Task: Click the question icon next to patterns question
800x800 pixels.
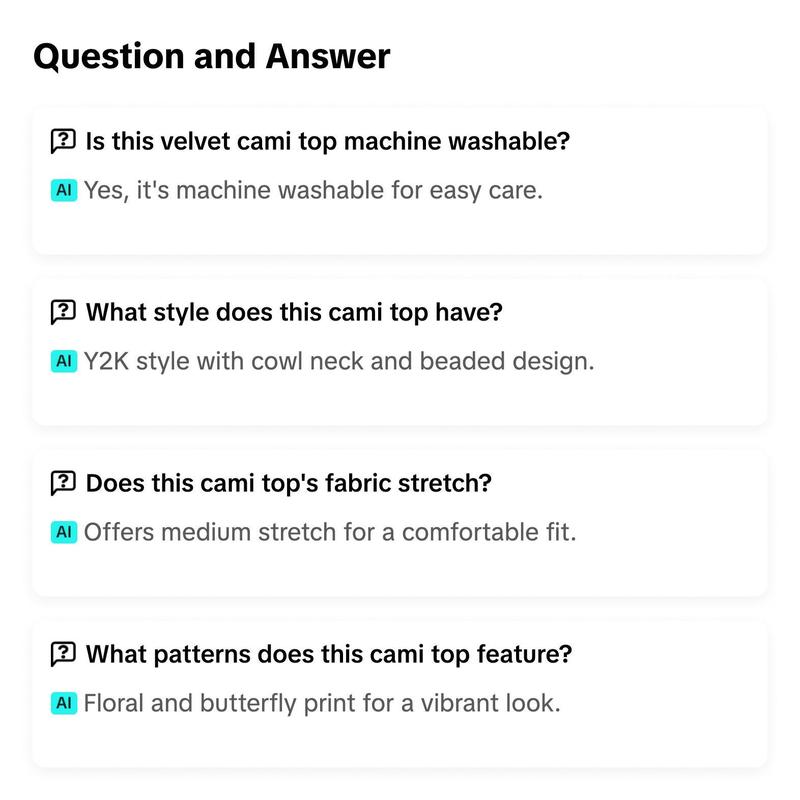Action: pyautogui.click(x=63, y=654)
